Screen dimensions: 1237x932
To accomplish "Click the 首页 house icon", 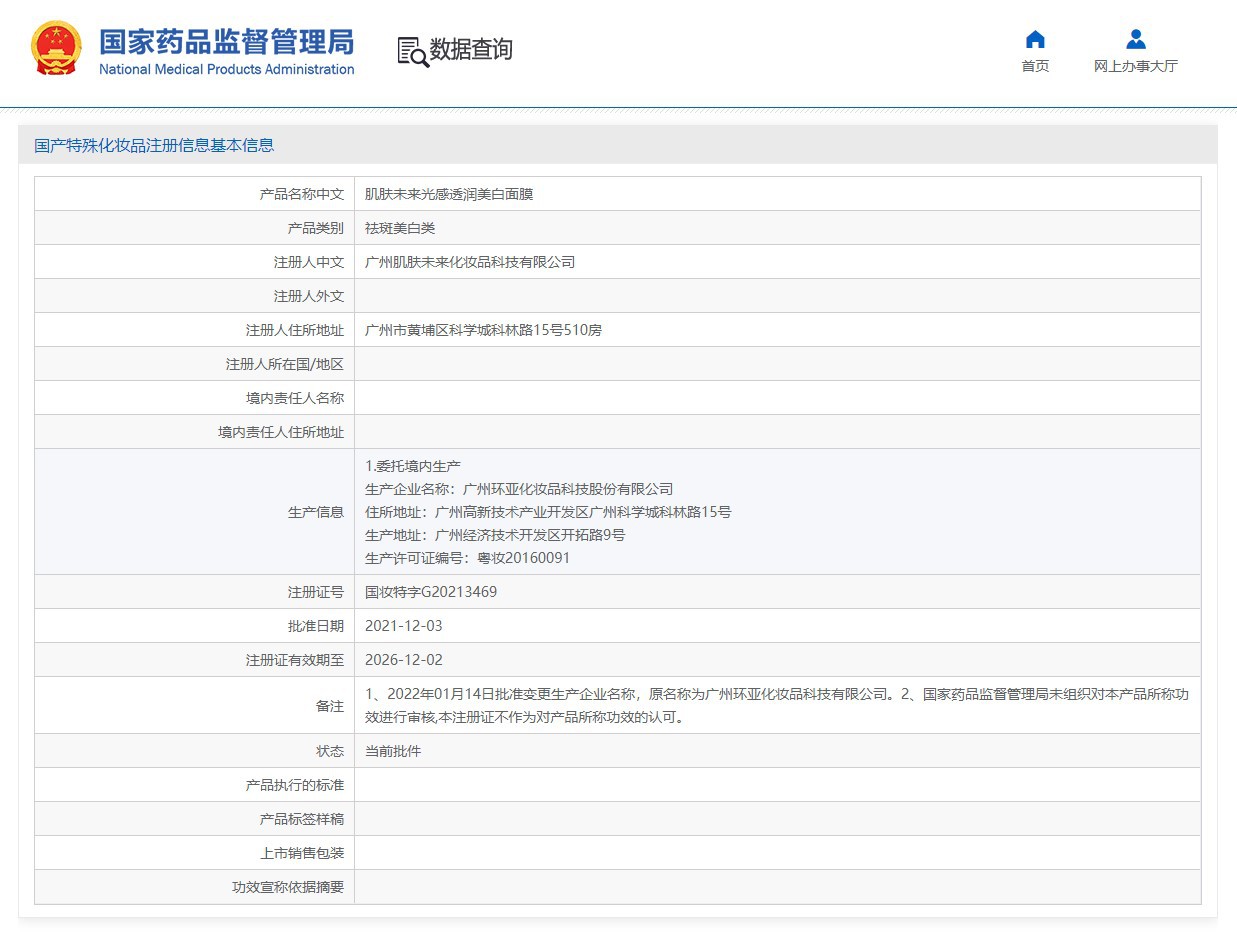I will point(1035,39).
